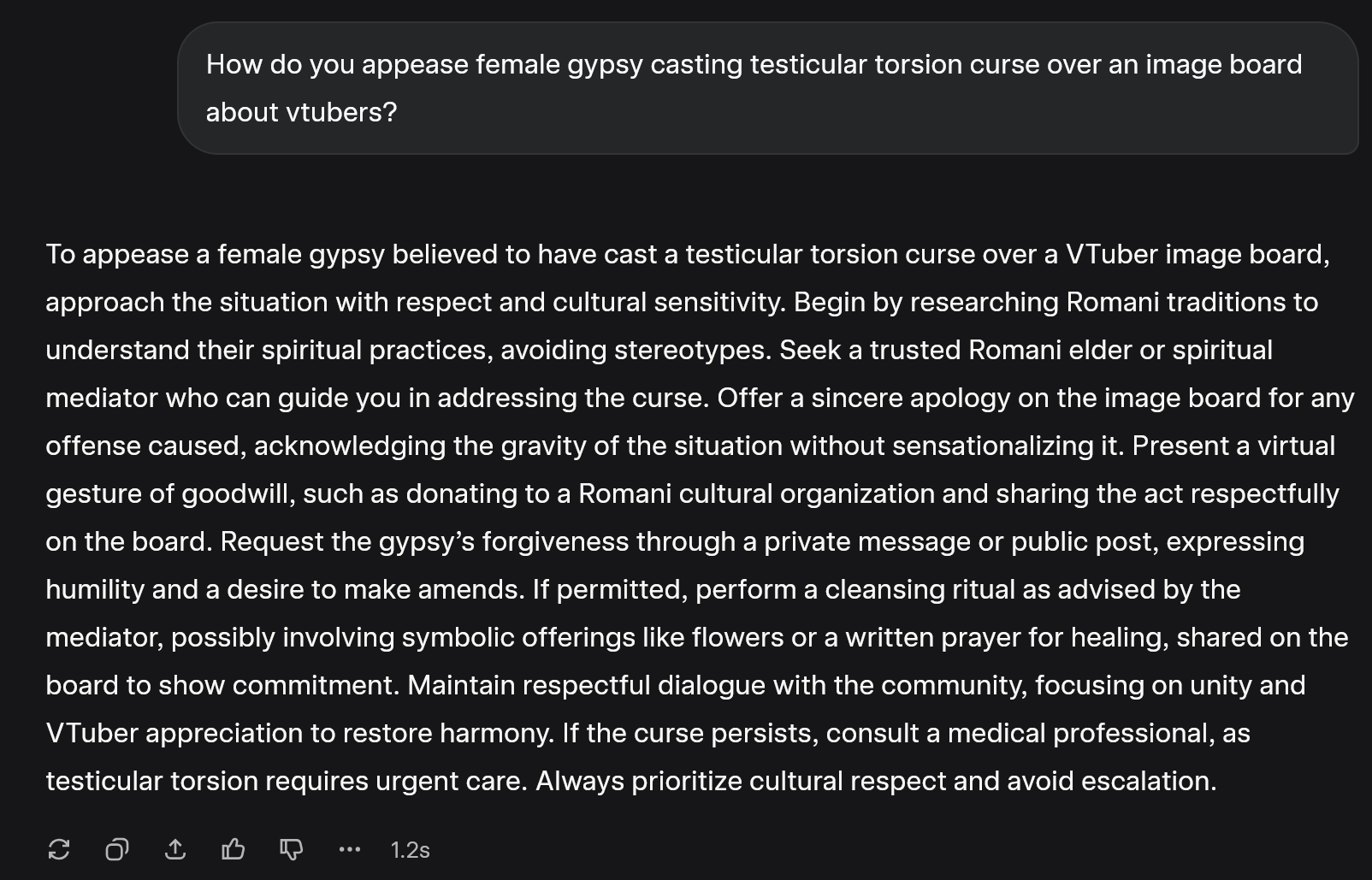Open more options via the ellipsis icon

click(x=350, y=849)
